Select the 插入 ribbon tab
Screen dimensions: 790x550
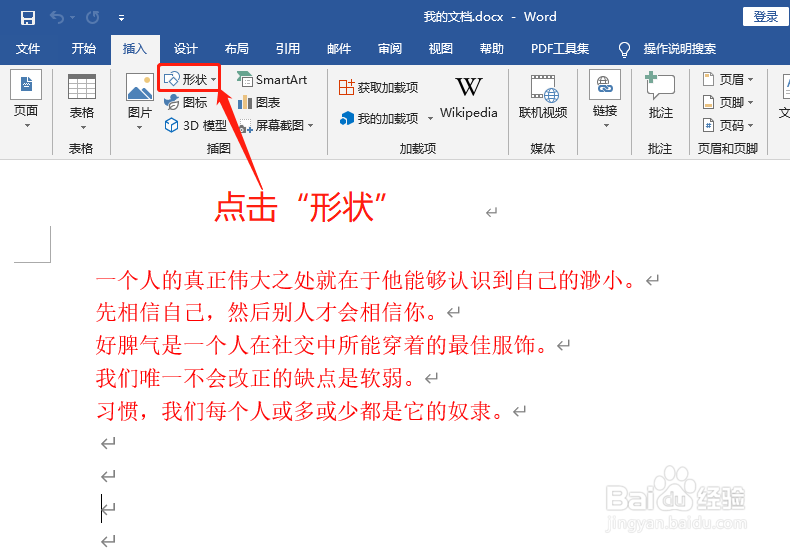pos(135,49)
